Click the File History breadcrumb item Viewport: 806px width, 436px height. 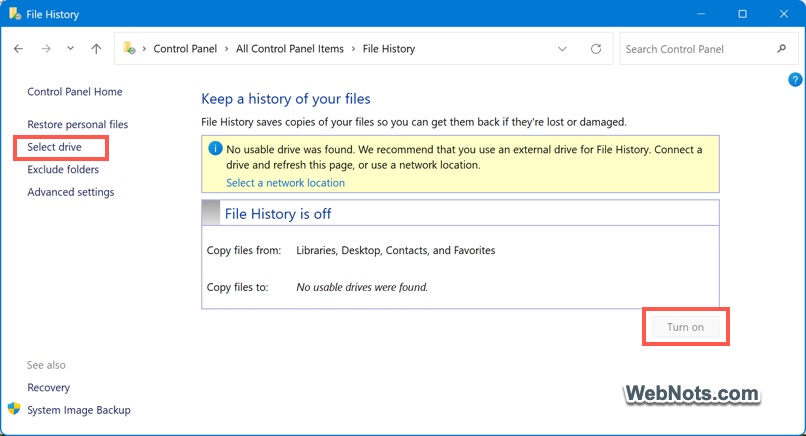(x=389, y=49)
